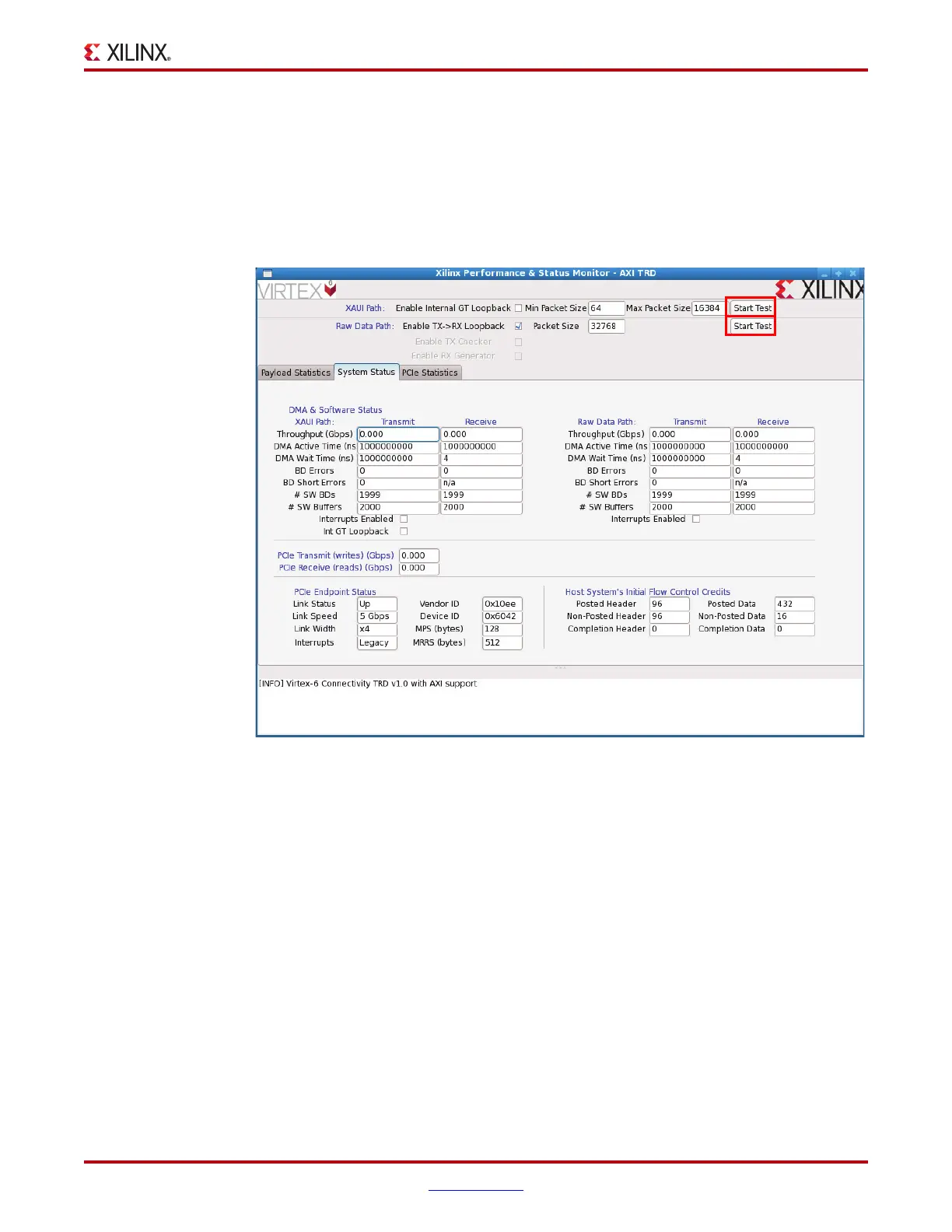Click XAUI Transmit DMA Active Time field
Viewport: 952px width, 1232px height.
click(x=398, y=446)
